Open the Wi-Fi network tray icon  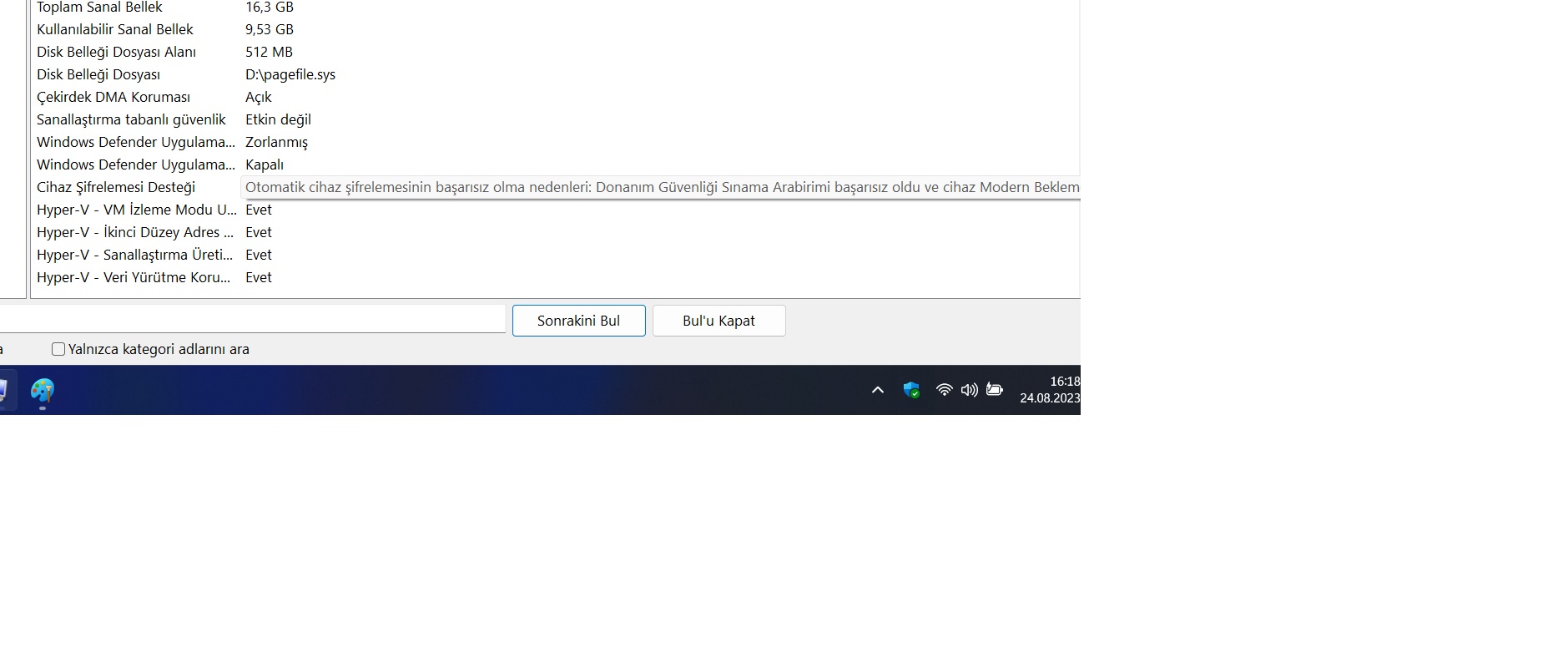(x=944, y=390)
